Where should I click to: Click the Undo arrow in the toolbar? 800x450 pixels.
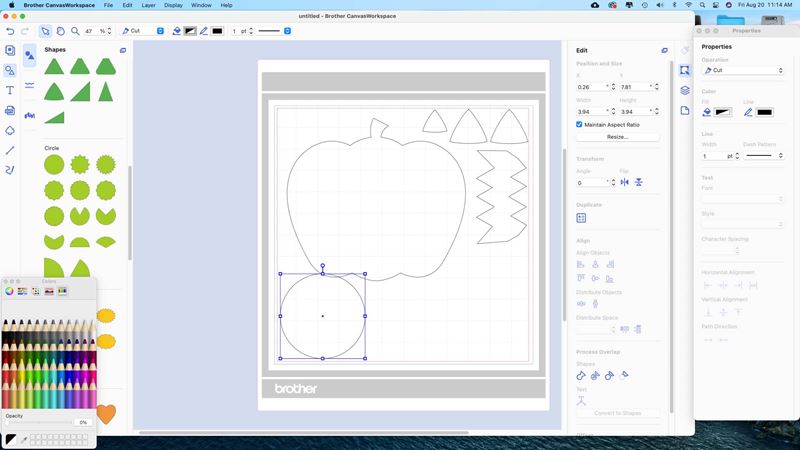click(x=10, y=31)
